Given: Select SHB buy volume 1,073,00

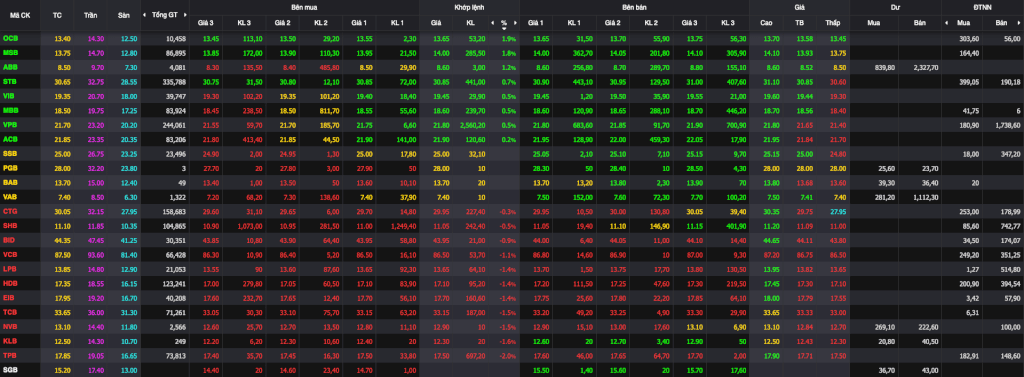Looking at the screenshot, I should pyautogui.click(x=249, y=225).
